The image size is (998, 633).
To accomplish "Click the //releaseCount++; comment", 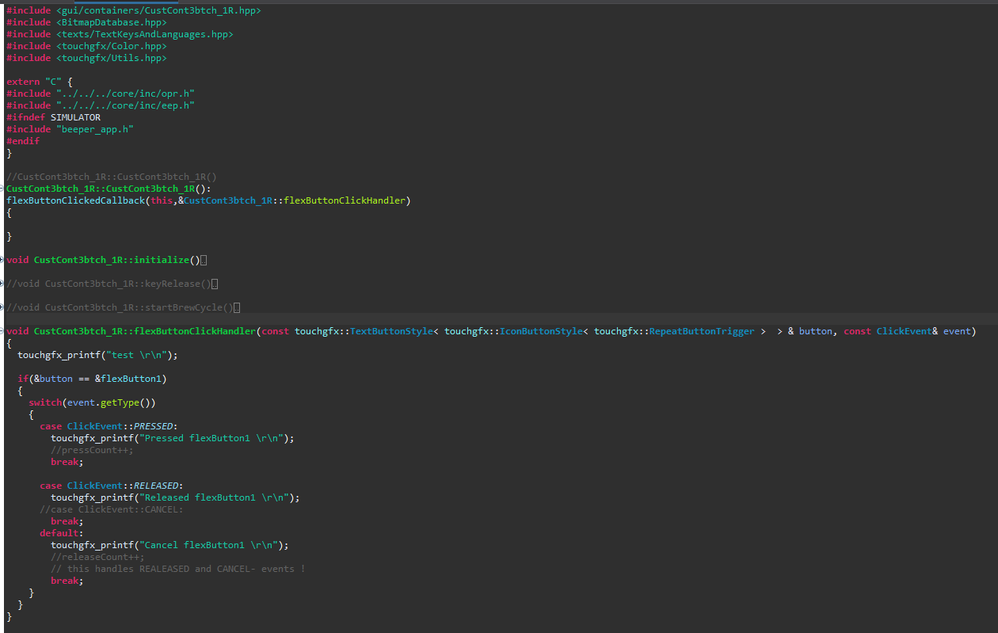I will [x=97, y=557].
